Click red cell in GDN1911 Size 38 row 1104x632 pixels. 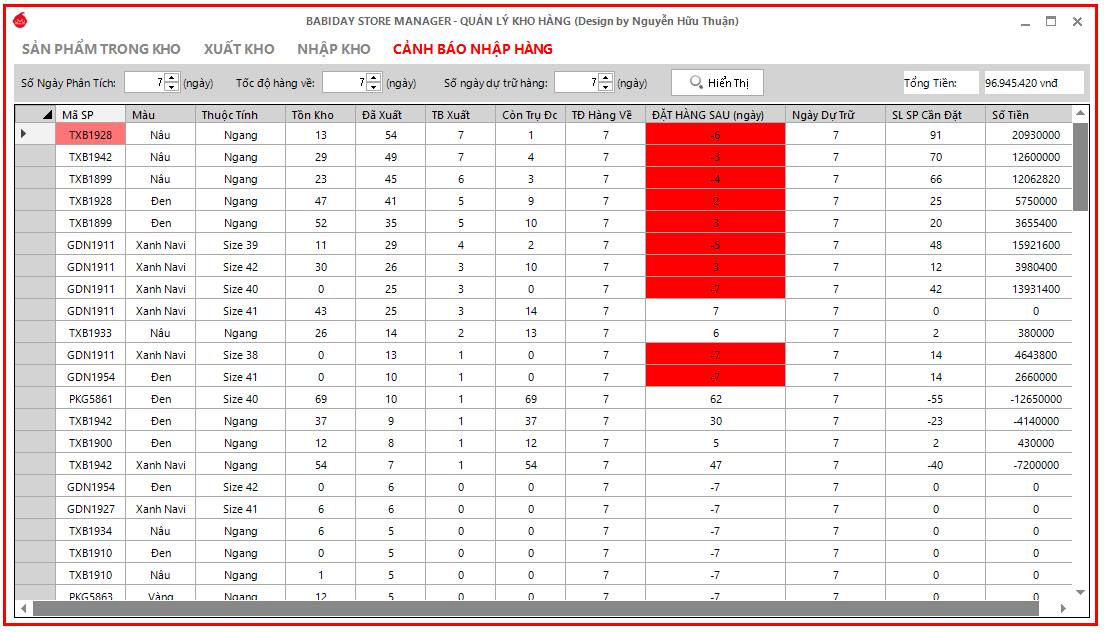click(x=715, y=355)
